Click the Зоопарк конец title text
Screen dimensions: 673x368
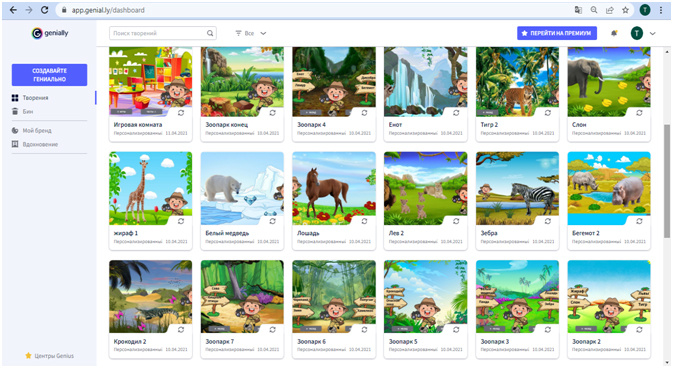[x=227, y=125]
